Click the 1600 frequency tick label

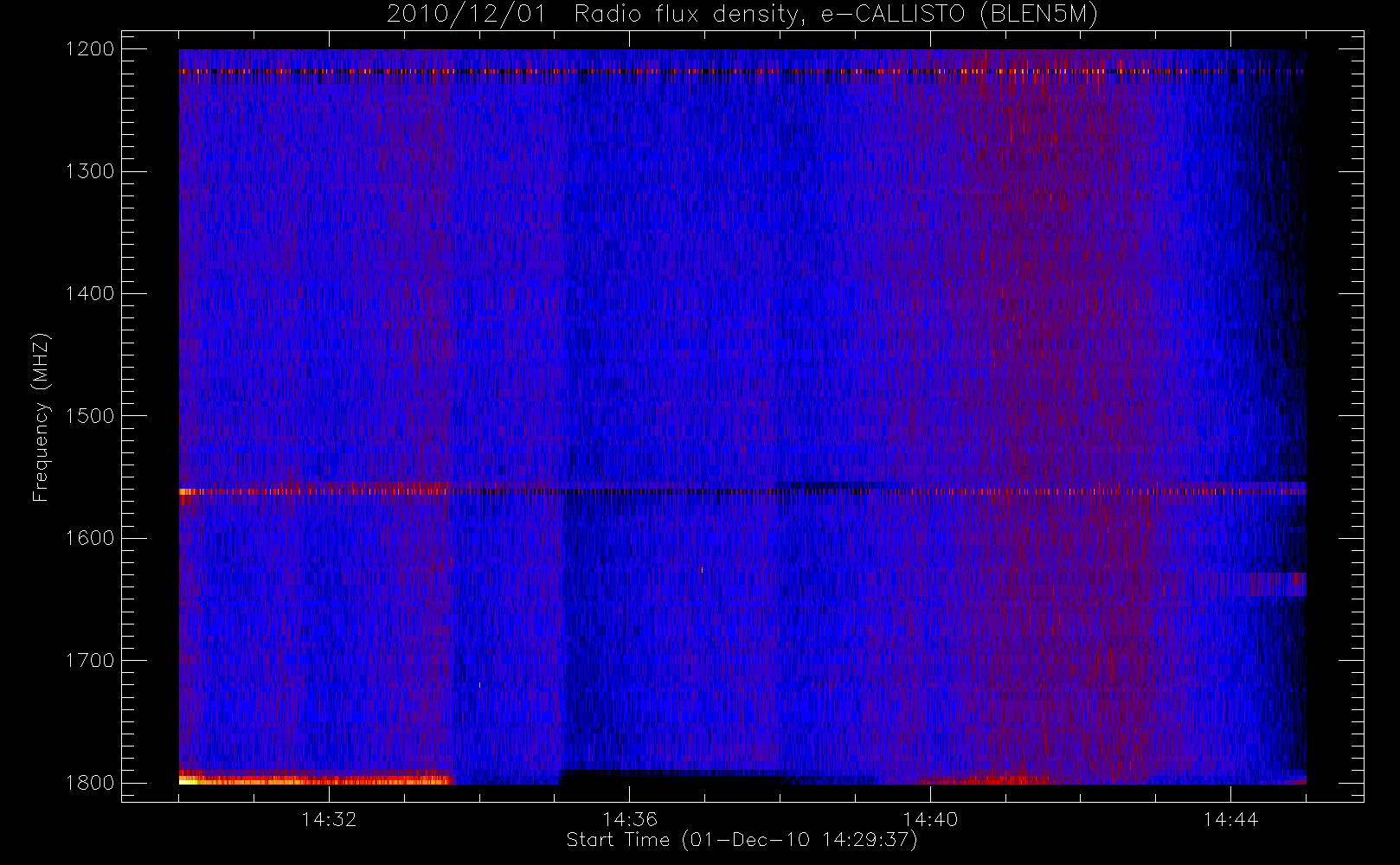point(90,538)
